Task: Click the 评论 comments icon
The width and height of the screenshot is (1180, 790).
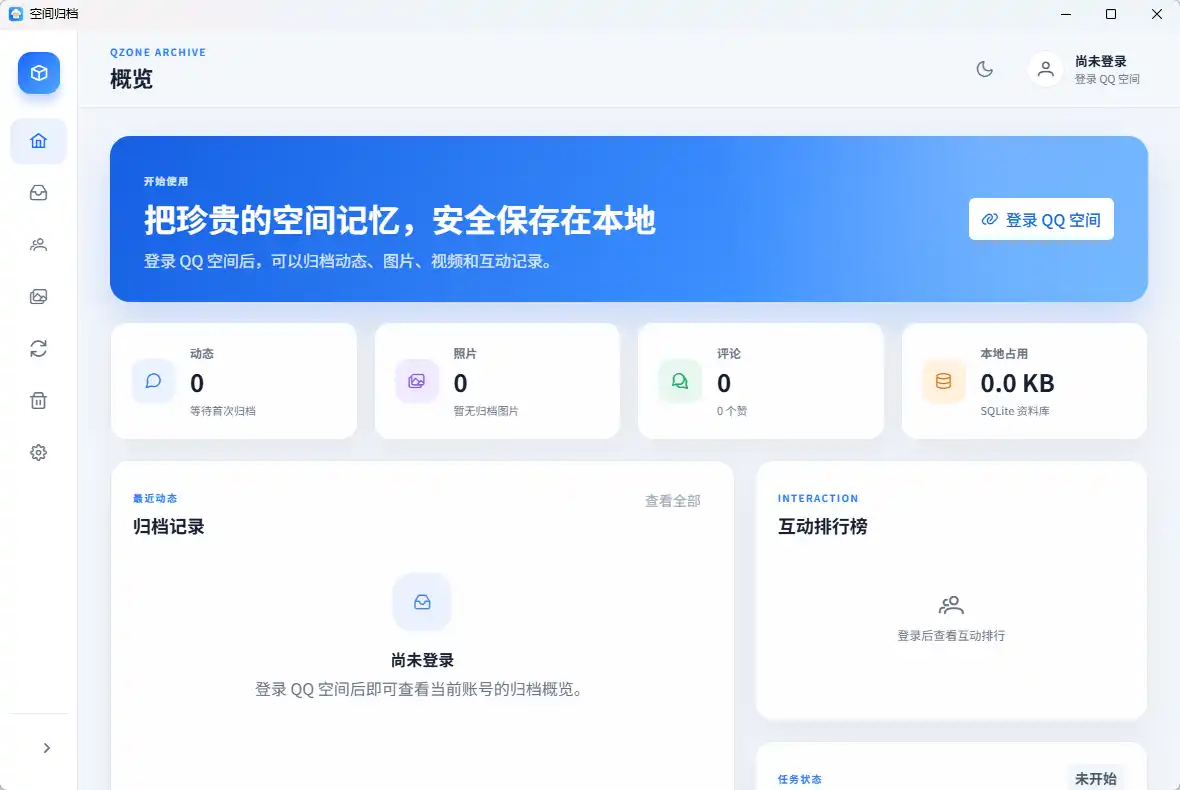Action: point(680,381)
